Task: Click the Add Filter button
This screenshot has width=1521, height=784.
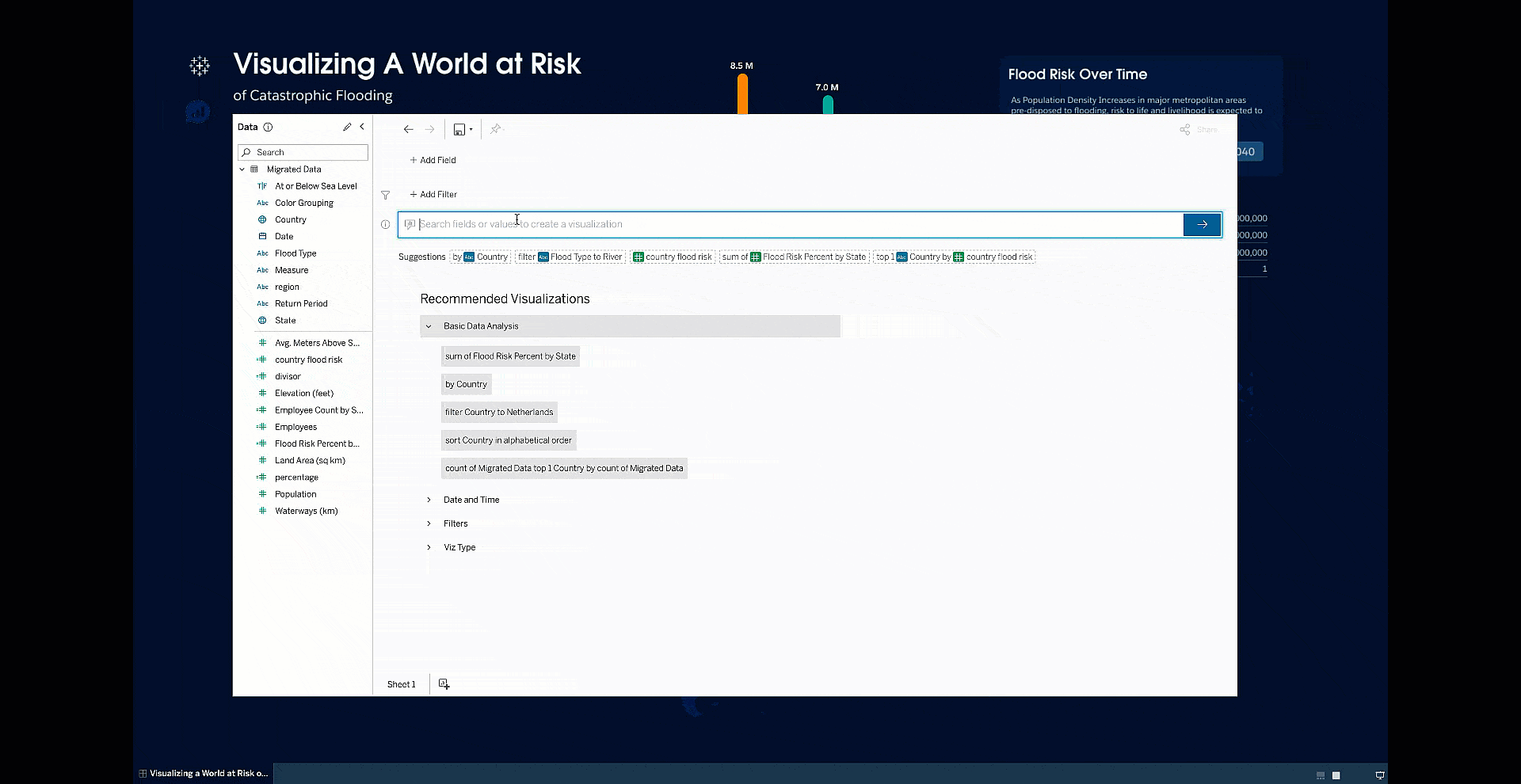Action: click(x=433, y=194)
